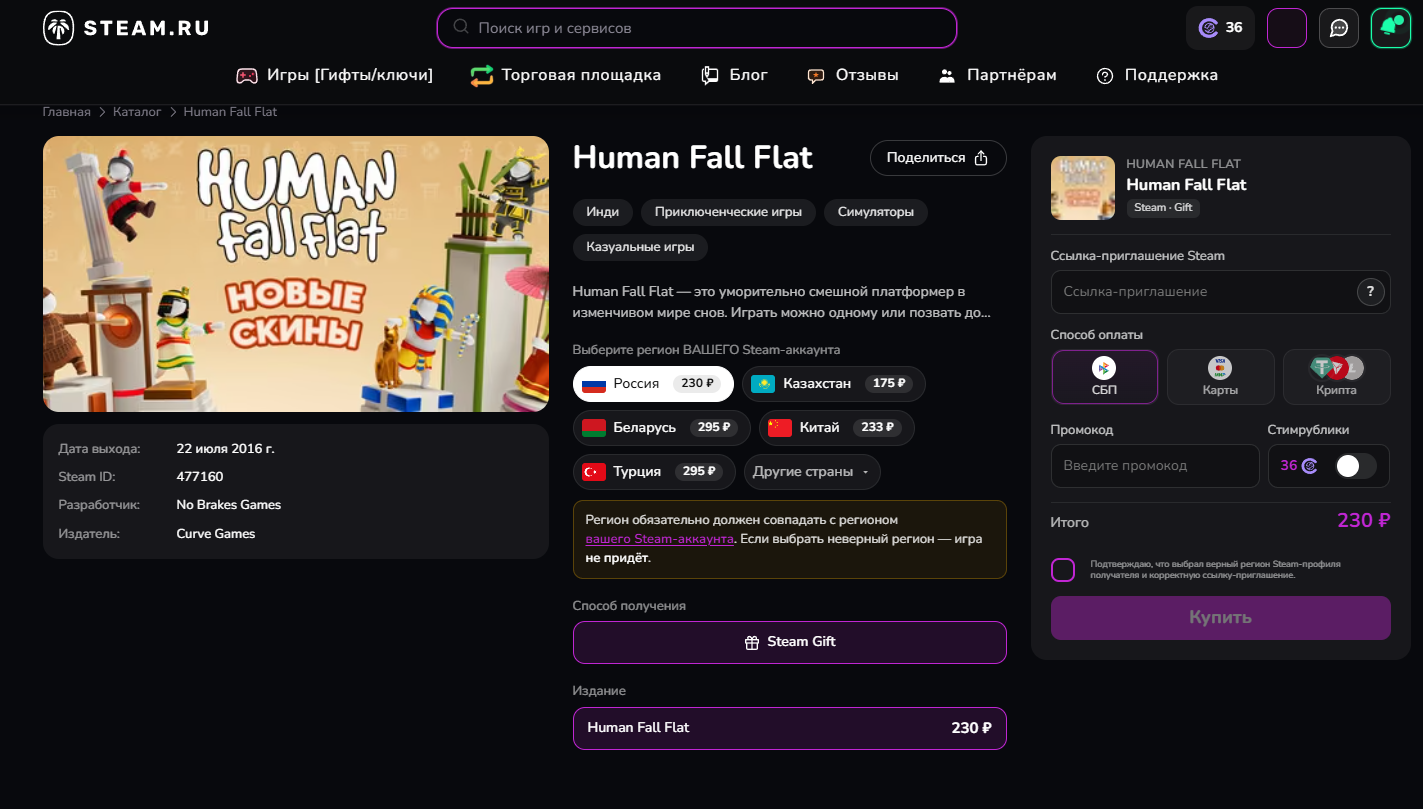Click the Human Fall Flat cover image
1423x809 pixels.
click(x=296, y=274)
